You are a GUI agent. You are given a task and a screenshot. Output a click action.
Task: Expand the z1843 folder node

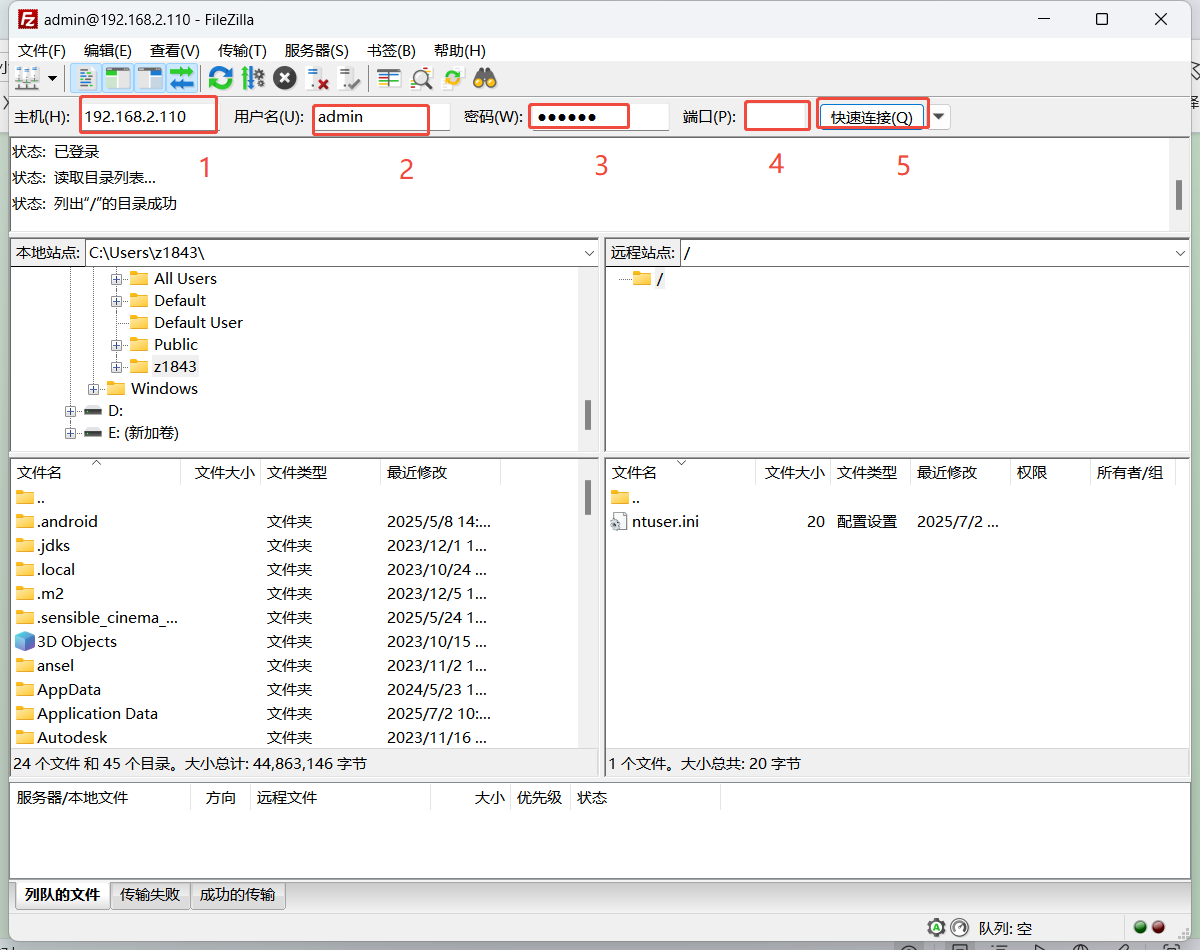[117, 367]
